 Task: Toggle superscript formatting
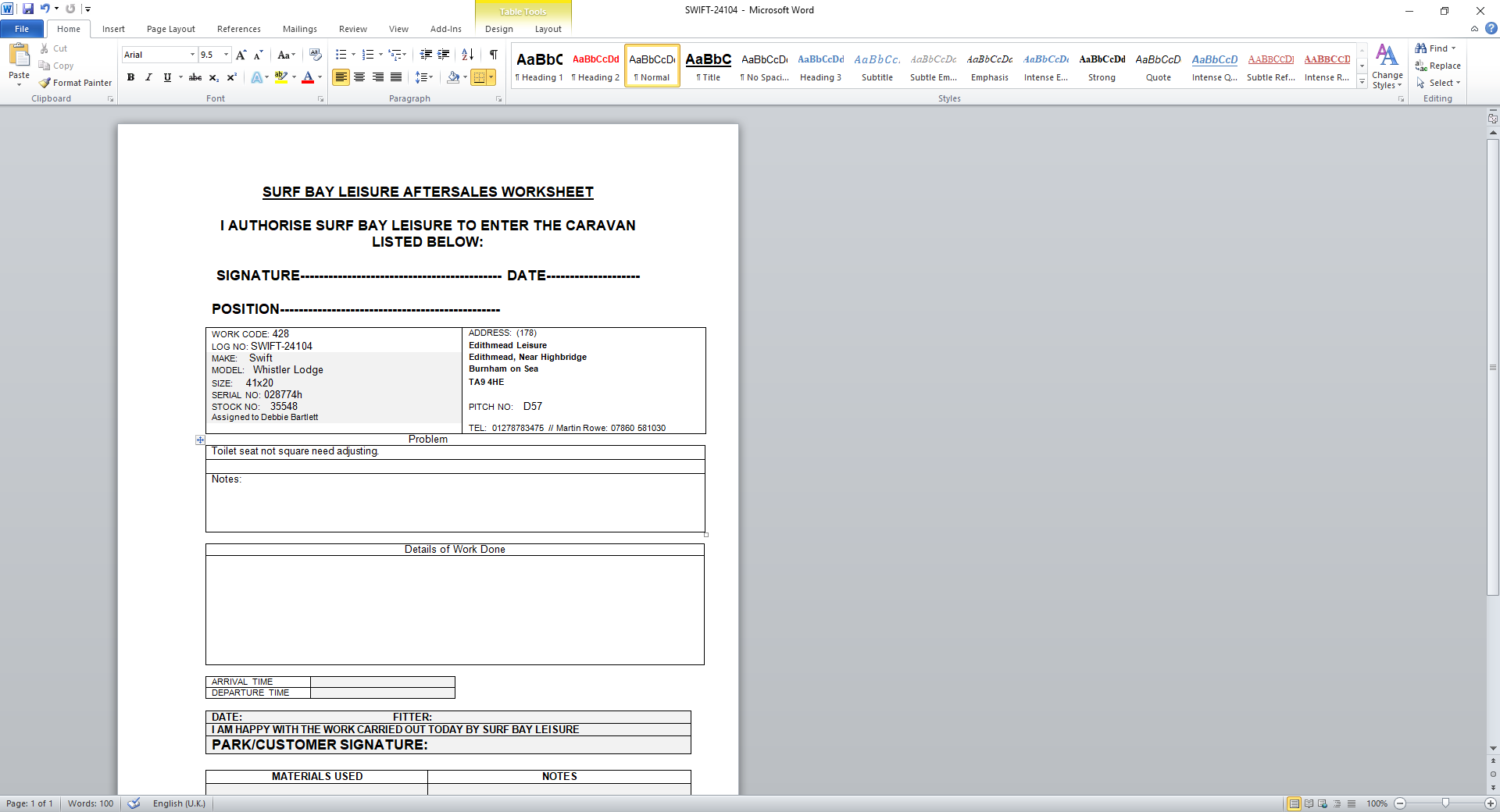(231, 77)
